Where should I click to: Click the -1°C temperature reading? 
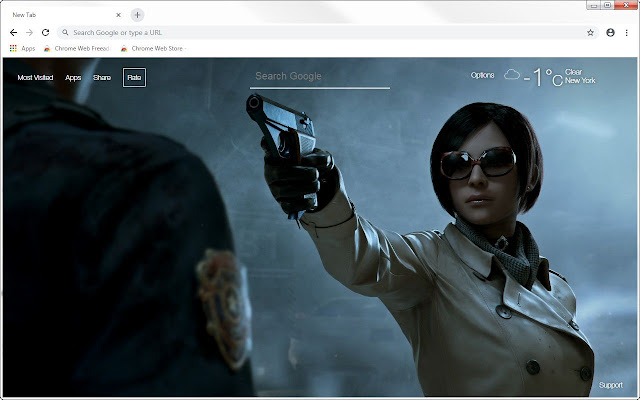tap(543, 77)
